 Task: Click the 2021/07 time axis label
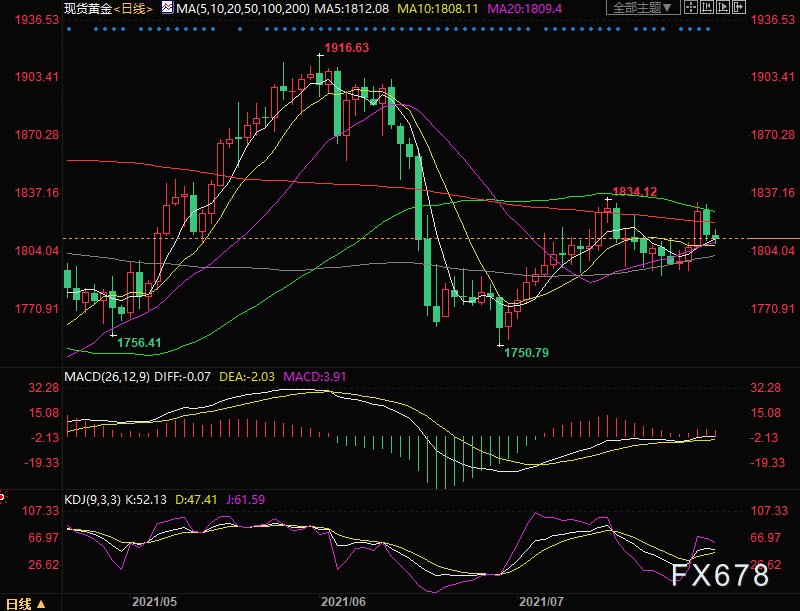coord(541,602)
